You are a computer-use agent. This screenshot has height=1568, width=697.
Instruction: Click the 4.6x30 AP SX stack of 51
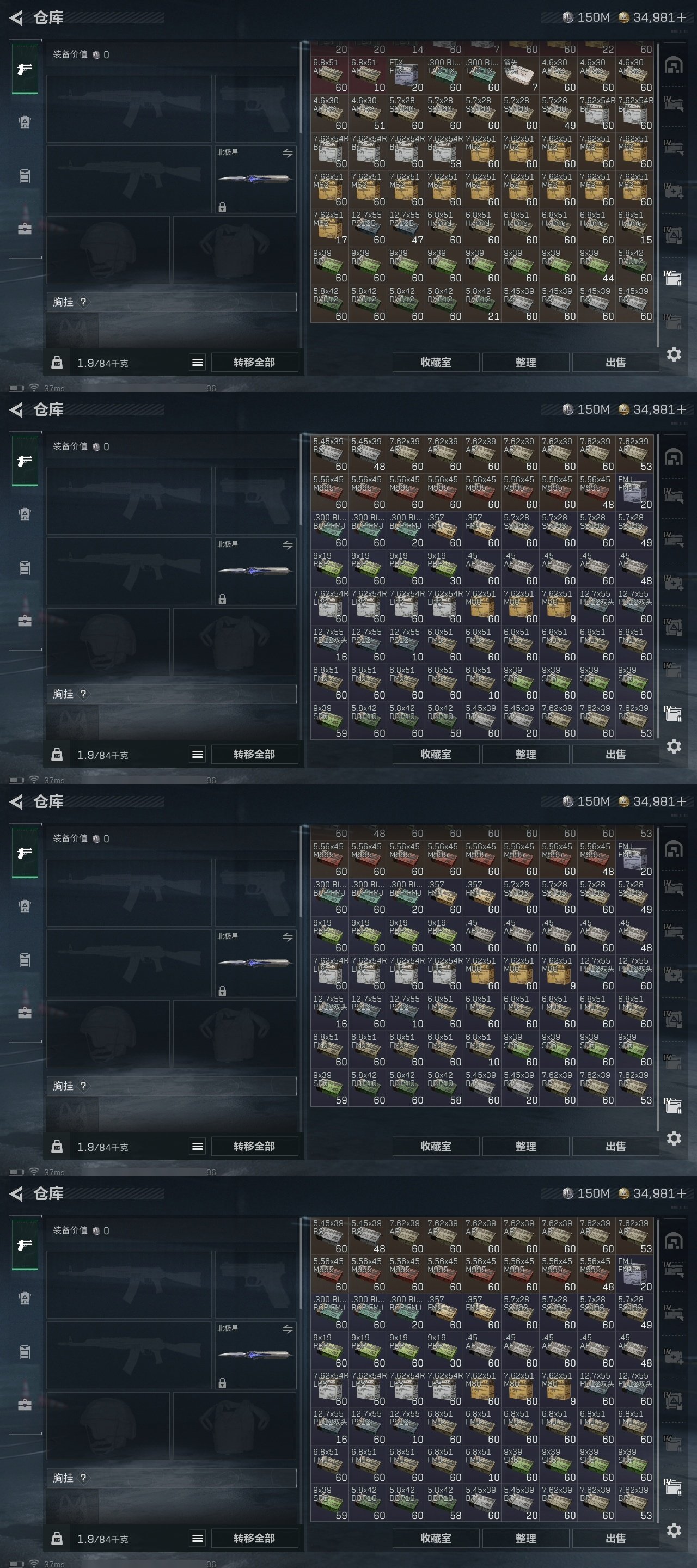(368, 113)
